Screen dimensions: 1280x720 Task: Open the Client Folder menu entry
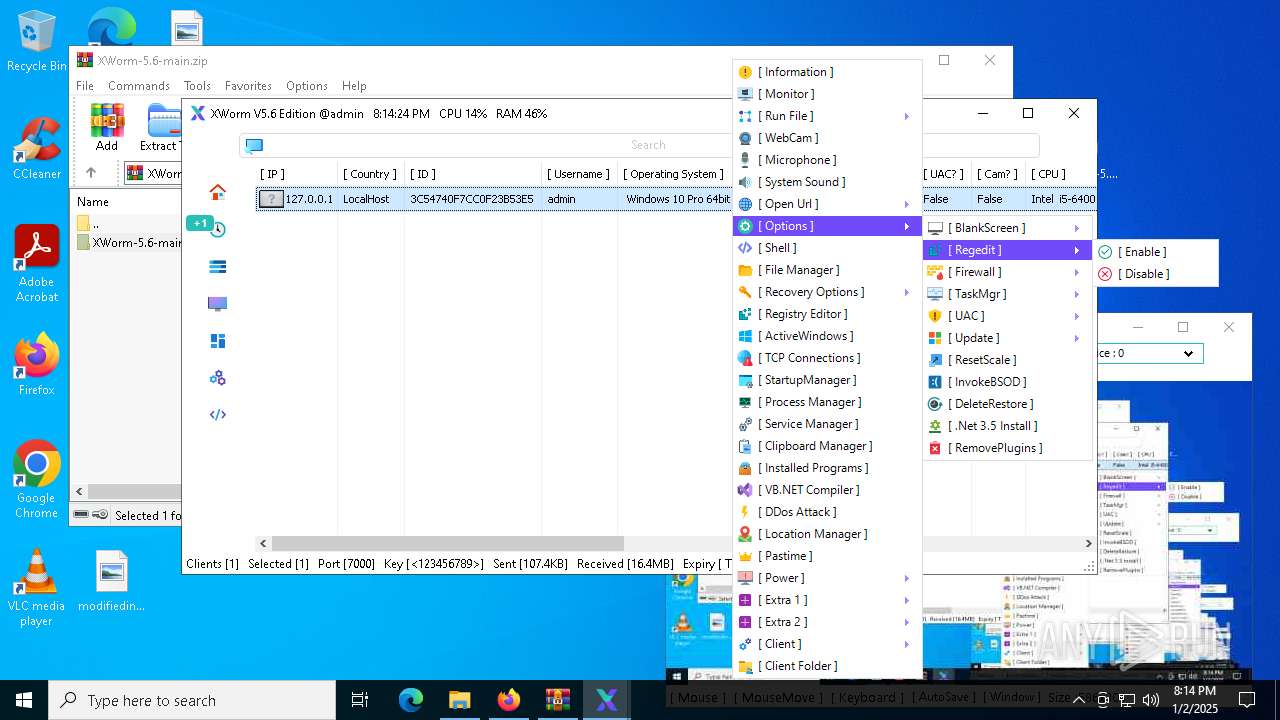point(827,666)
